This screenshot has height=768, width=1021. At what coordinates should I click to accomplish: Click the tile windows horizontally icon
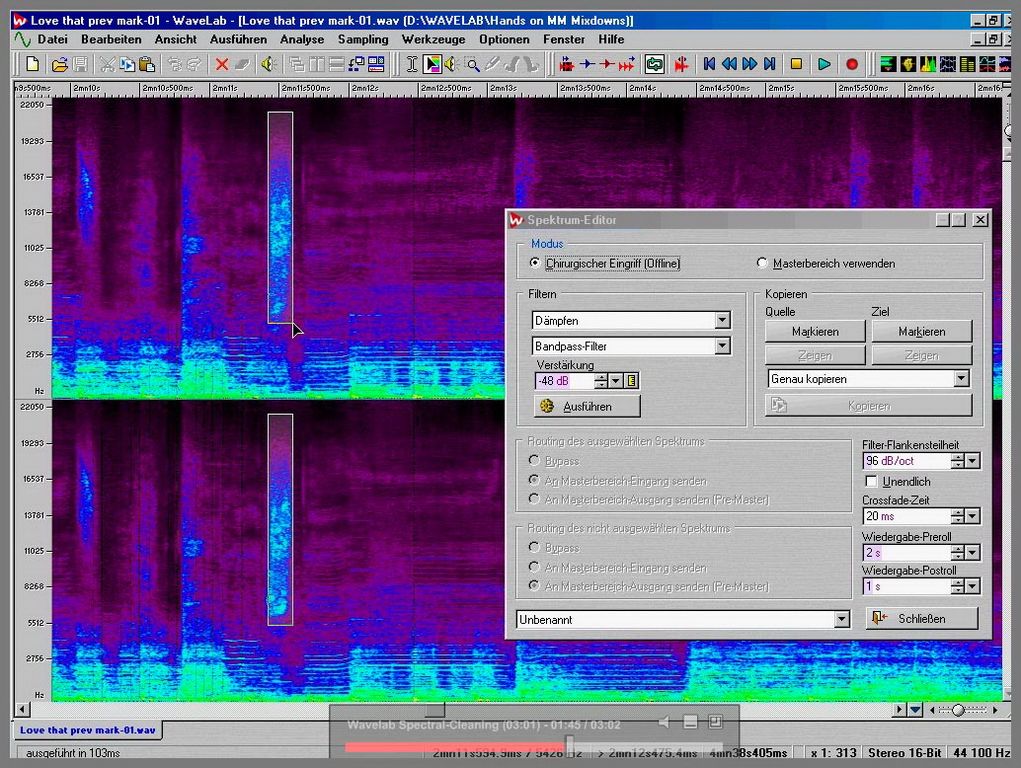coord(337,64)
